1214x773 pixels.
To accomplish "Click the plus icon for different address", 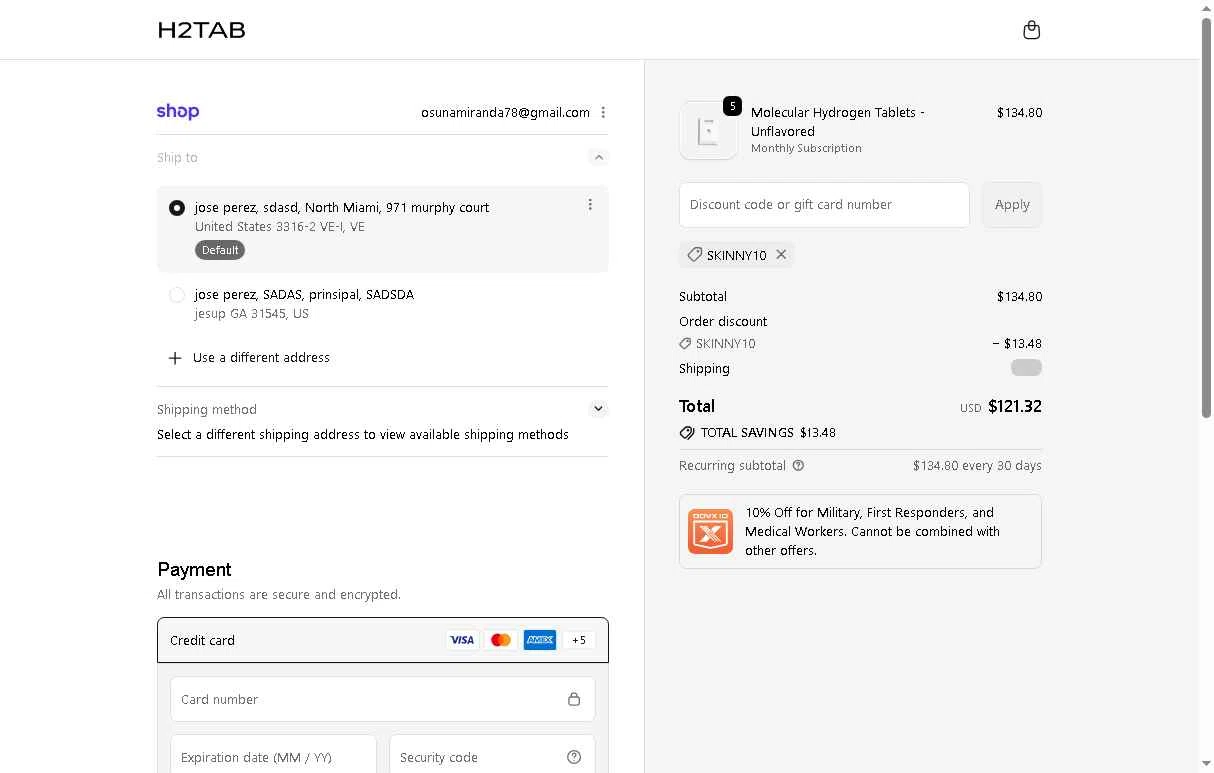I will pos(175,358).
